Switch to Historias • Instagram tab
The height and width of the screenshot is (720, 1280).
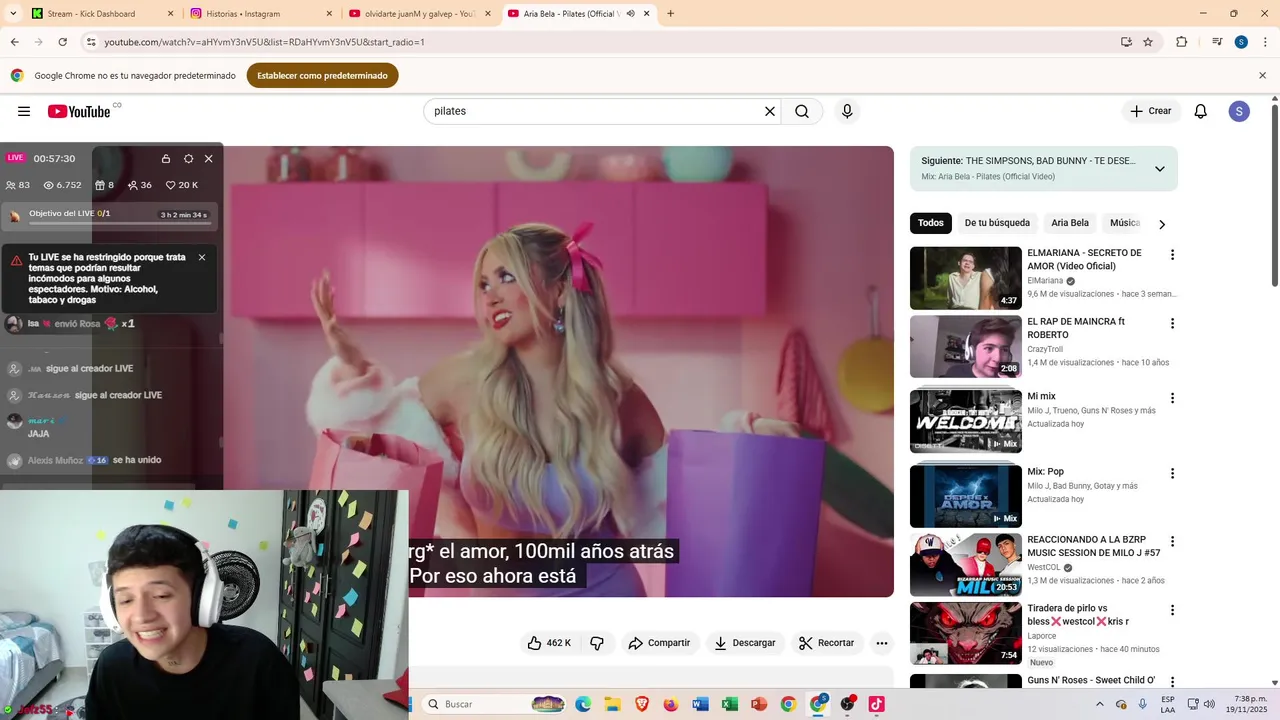[261, 14]
